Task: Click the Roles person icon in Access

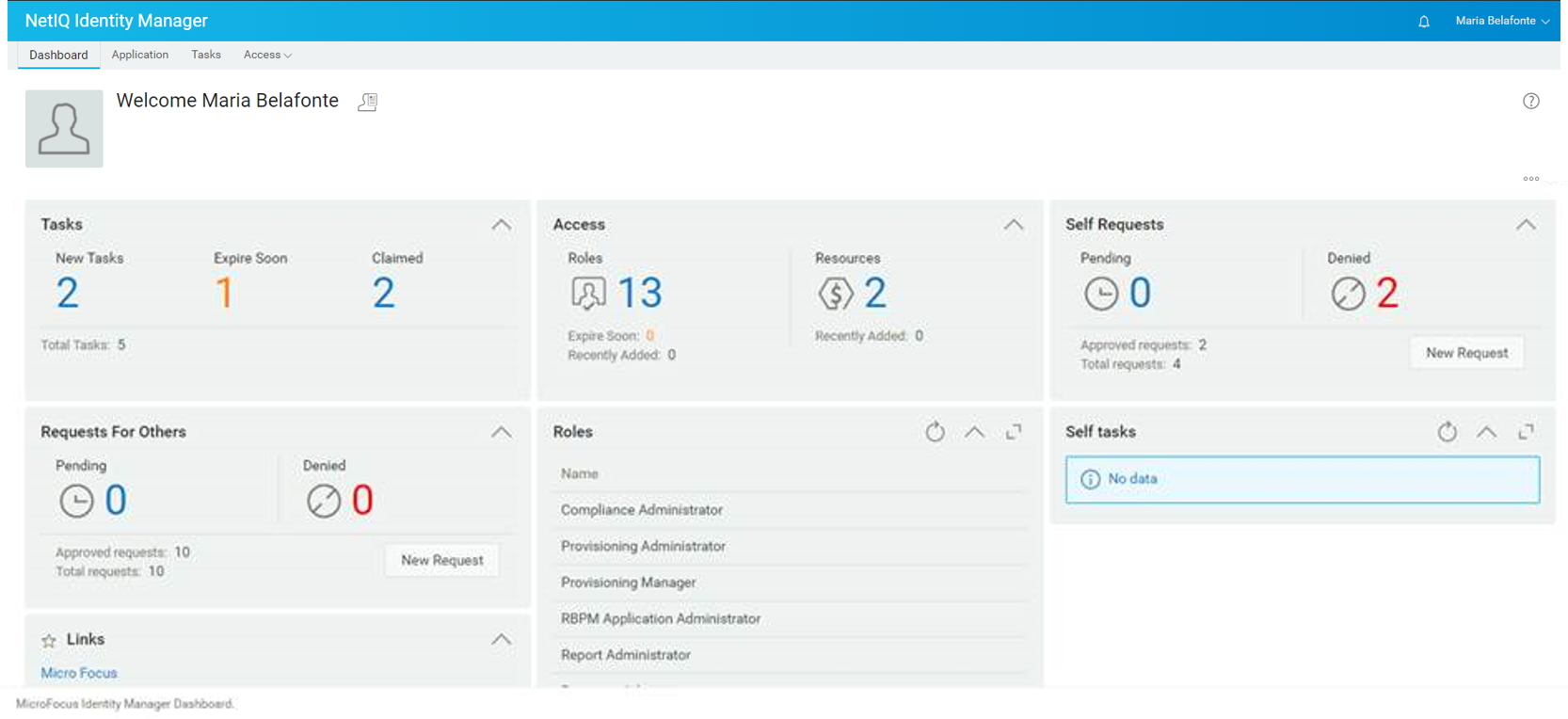Action: tap(588, 294)
